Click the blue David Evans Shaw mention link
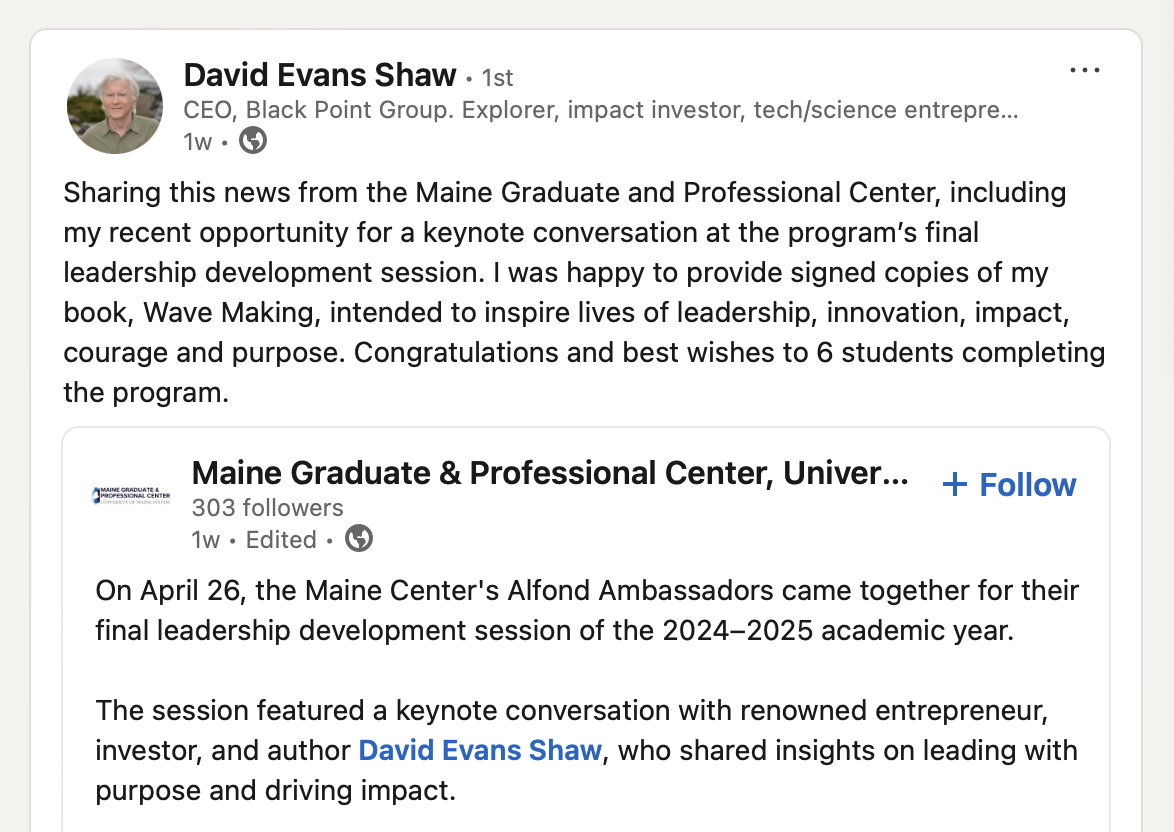1174x832 pixels. (x=480, y=750)
